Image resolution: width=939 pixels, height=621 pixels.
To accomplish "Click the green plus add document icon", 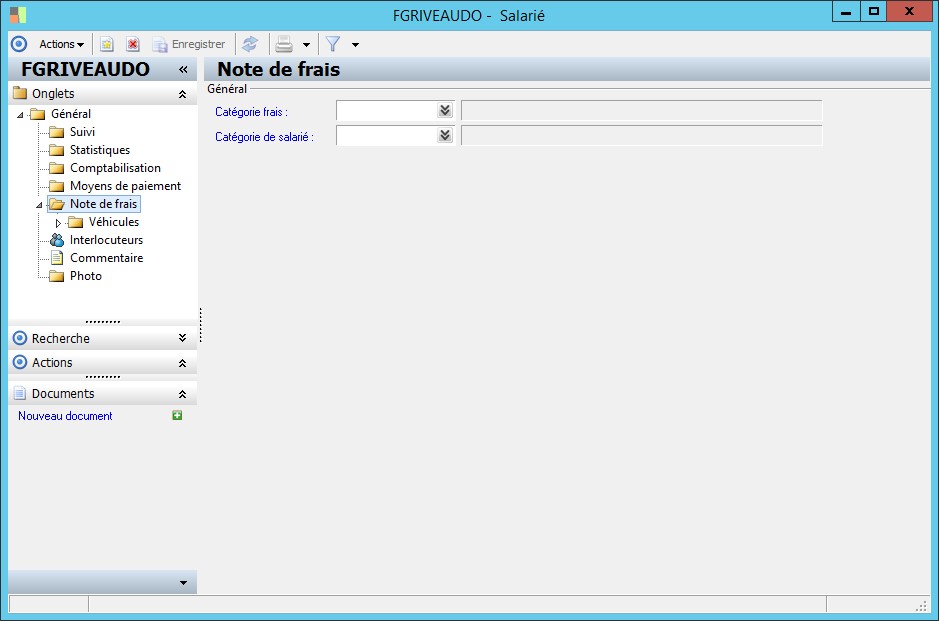I will tap(177, 415).
